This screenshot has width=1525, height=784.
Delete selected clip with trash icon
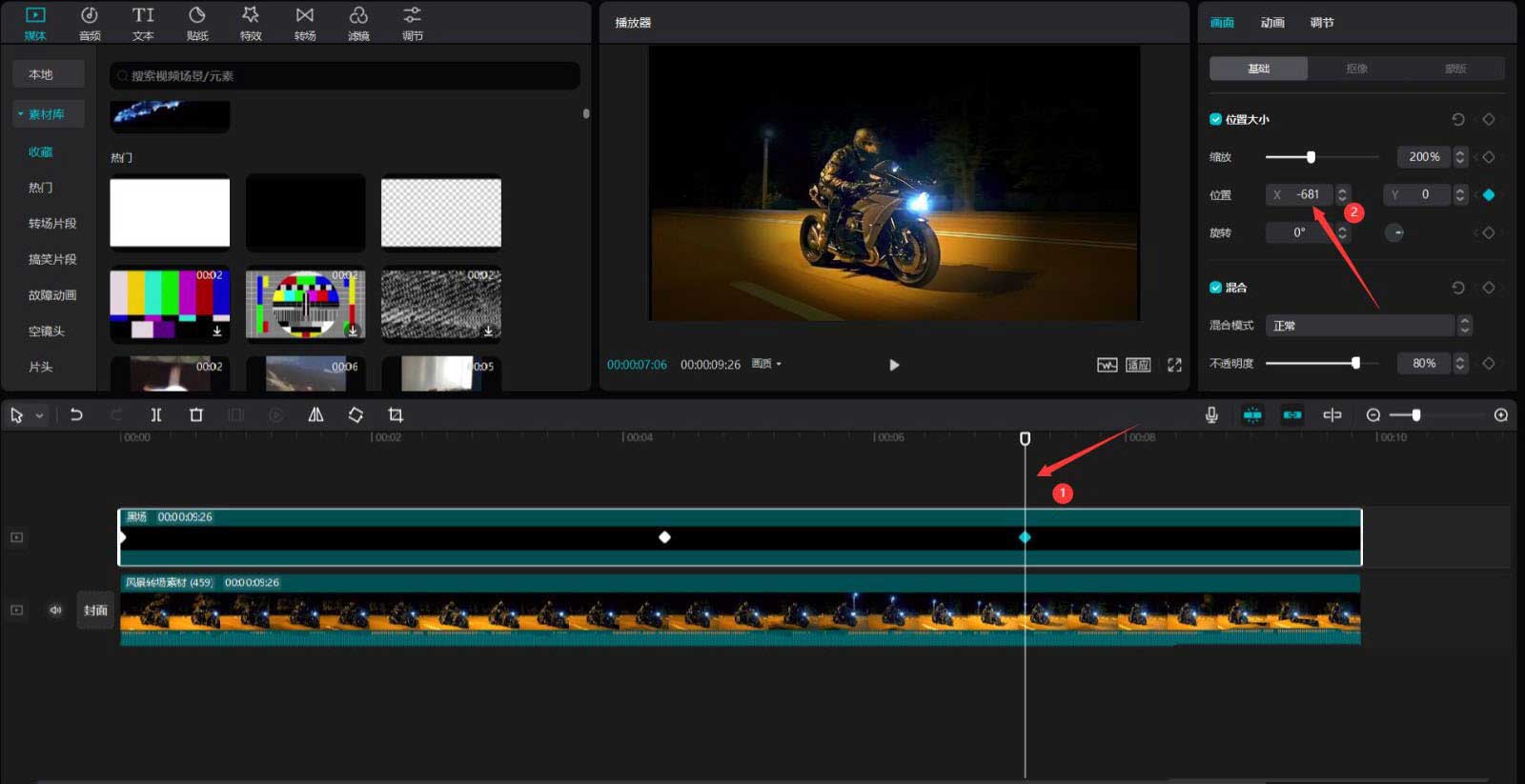click(196, 415)
